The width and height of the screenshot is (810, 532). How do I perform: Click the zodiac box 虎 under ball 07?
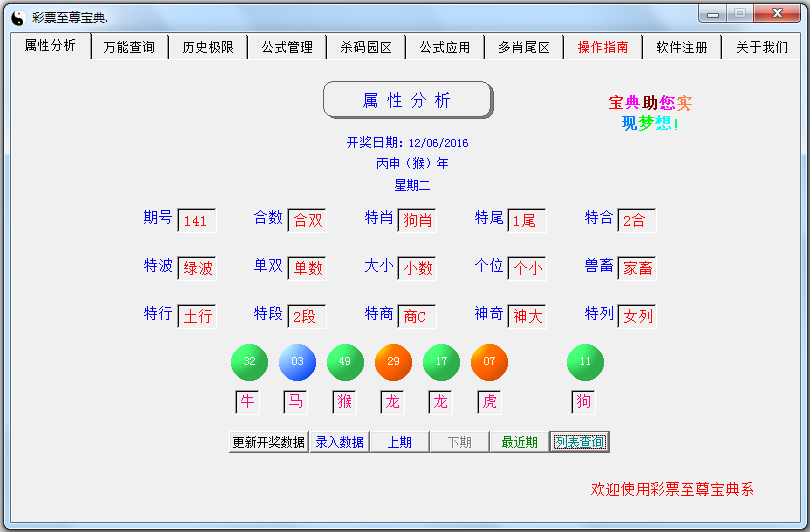pos(489,402)
